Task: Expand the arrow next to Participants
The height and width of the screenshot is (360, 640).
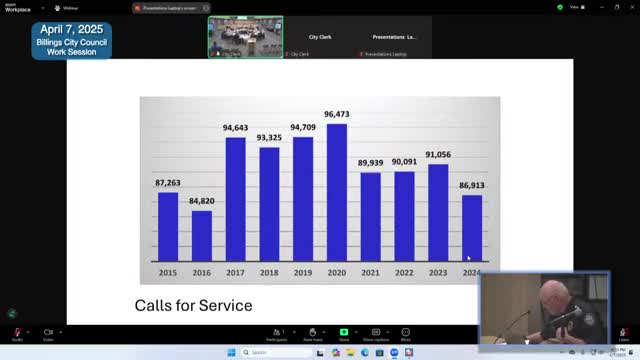Action: [294, 332]
